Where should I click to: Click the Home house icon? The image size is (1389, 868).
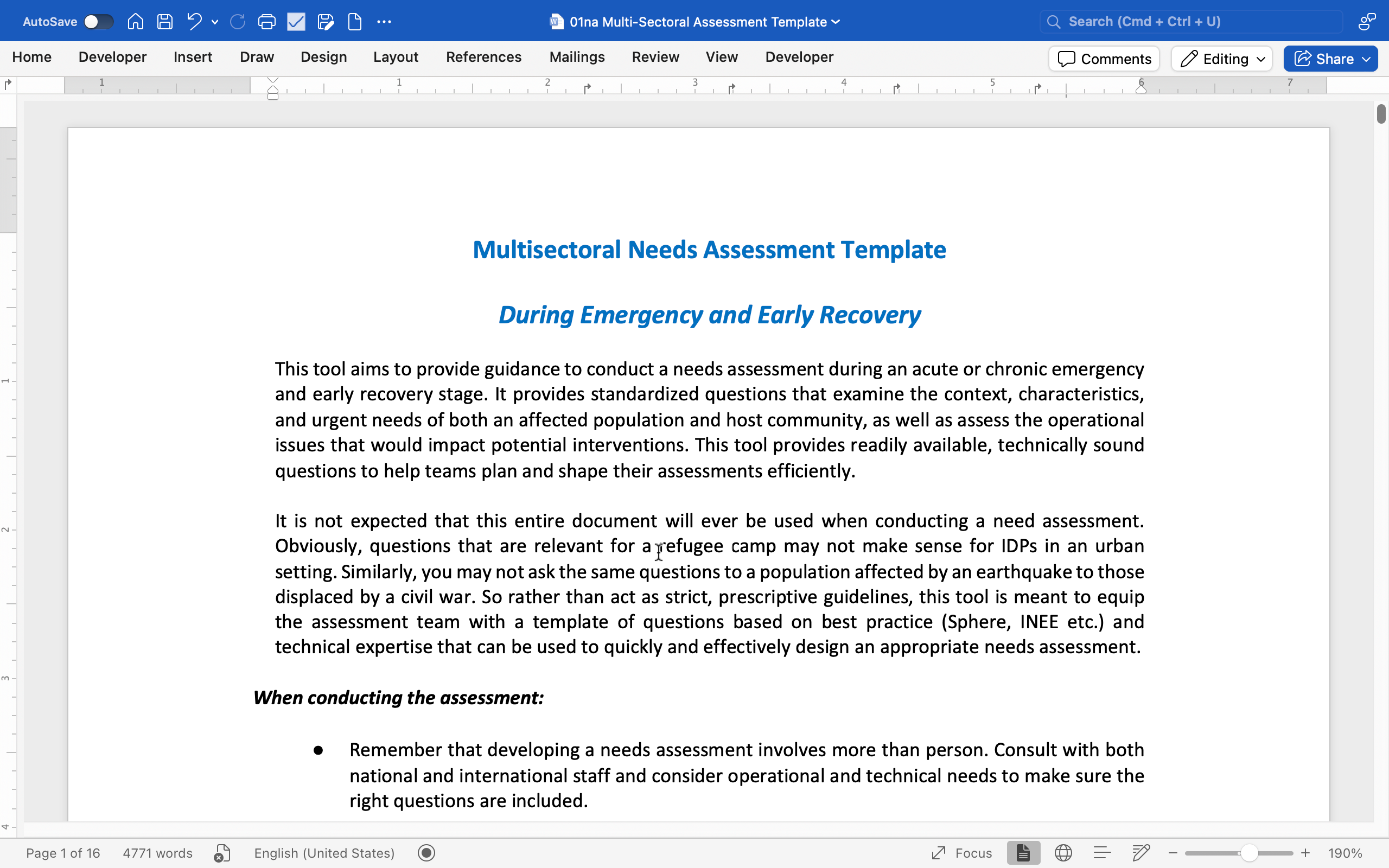[136, 22]
